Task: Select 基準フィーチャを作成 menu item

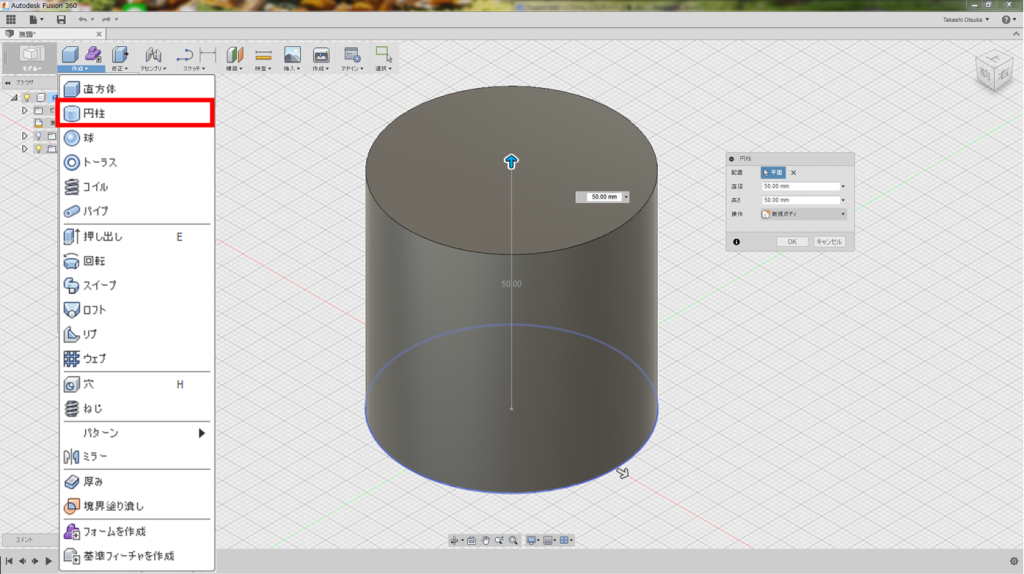Action: 137,556
